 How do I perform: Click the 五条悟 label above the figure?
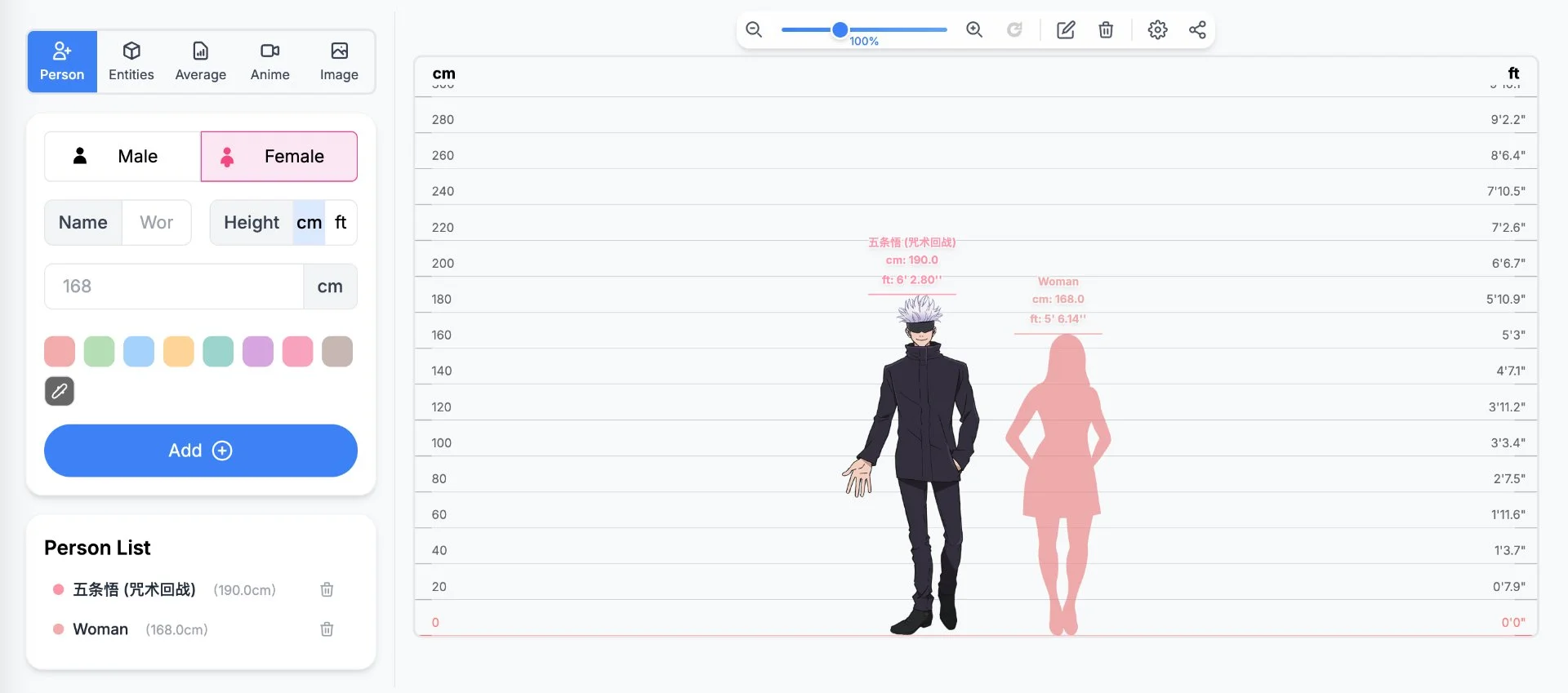911,242
